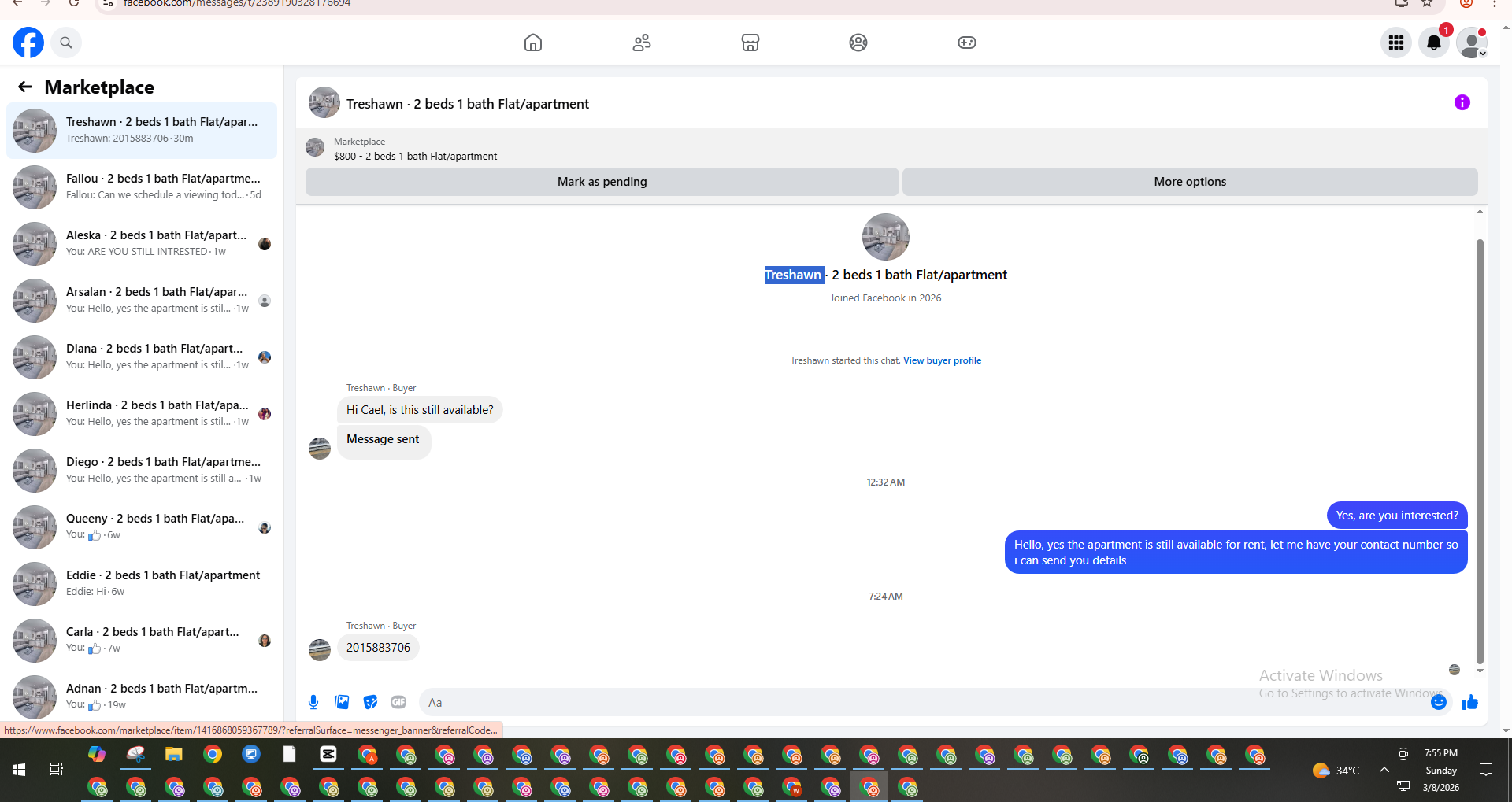Go back with Marketplace arrow
This screenshot has height=802, width=1512.
[25, 87]
